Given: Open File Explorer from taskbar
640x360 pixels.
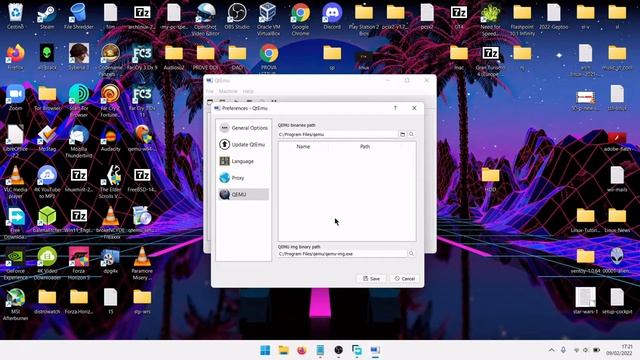Looking at the screenshot, I should 283,350.
